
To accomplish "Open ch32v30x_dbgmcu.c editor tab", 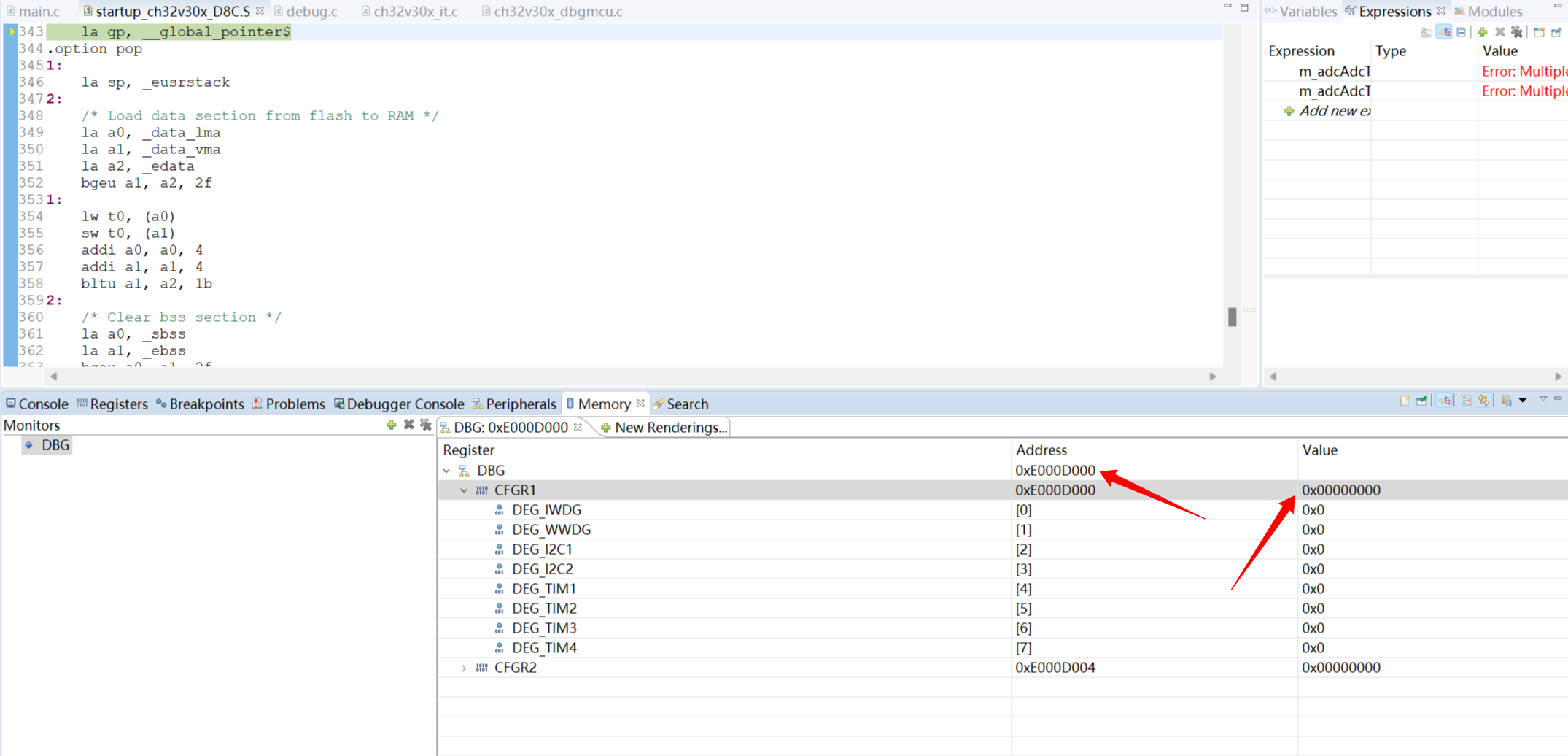I will [x=551, y=11].
